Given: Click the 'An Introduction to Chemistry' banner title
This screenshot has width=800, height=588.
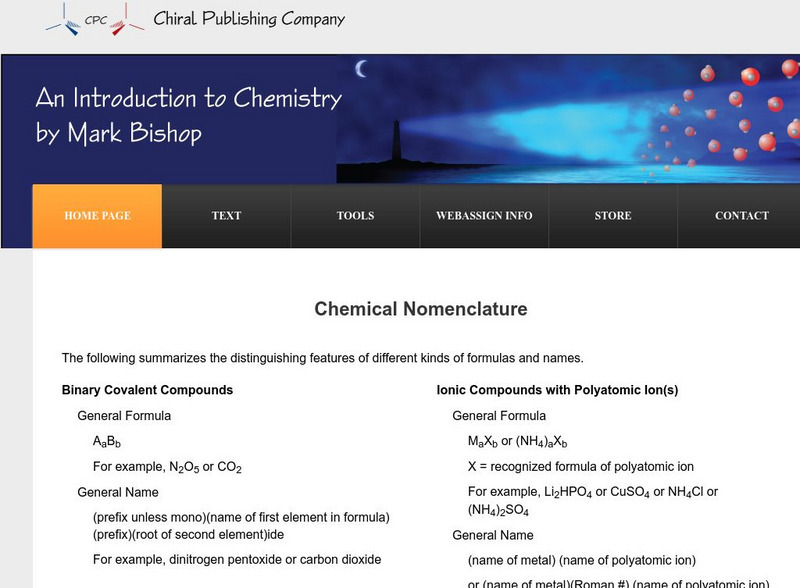Looking at the screenshot, I should tap(188, 98).
